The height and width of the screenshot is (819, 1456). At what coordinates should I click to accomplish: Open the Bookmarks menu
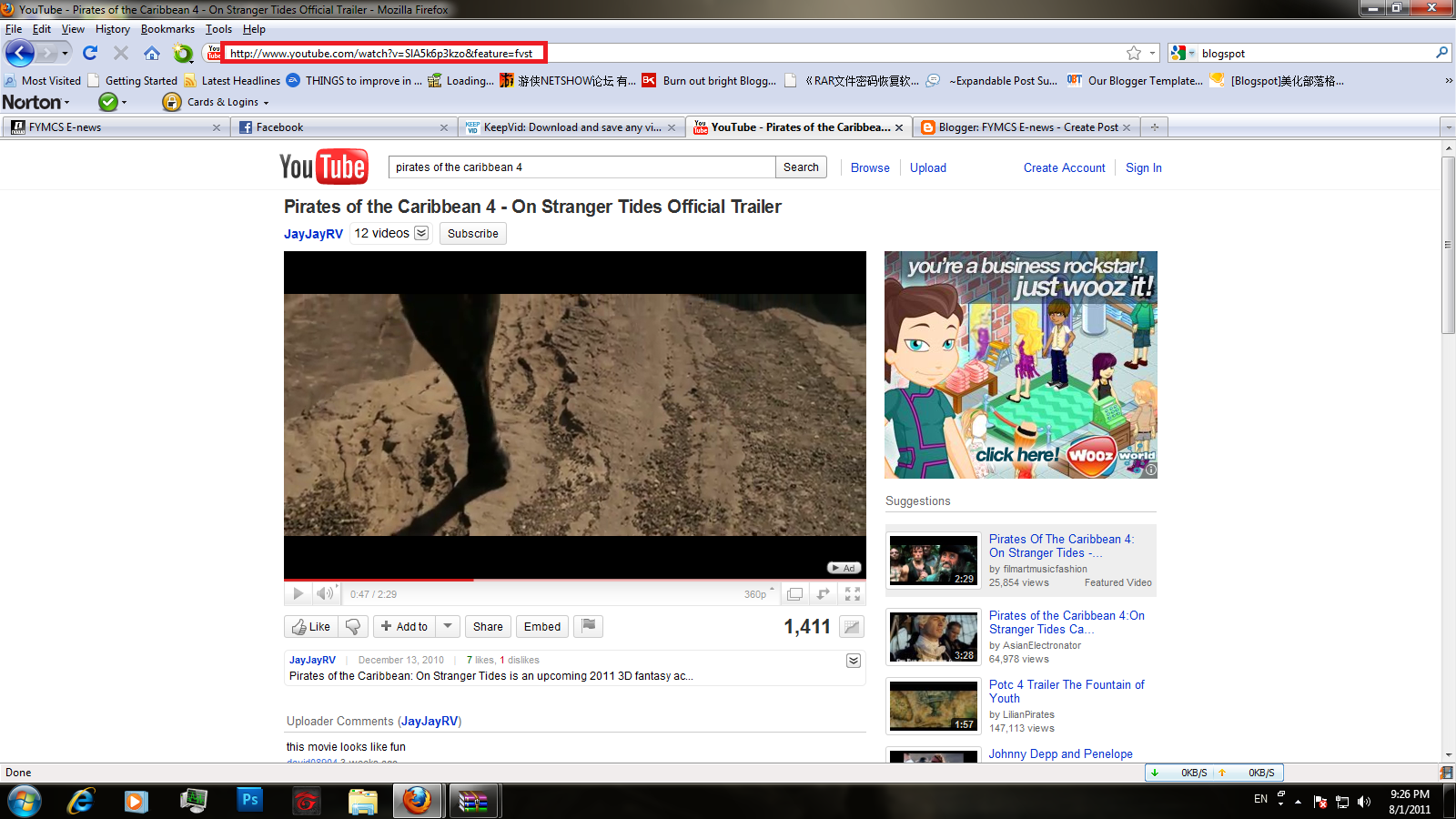[167, 29]
